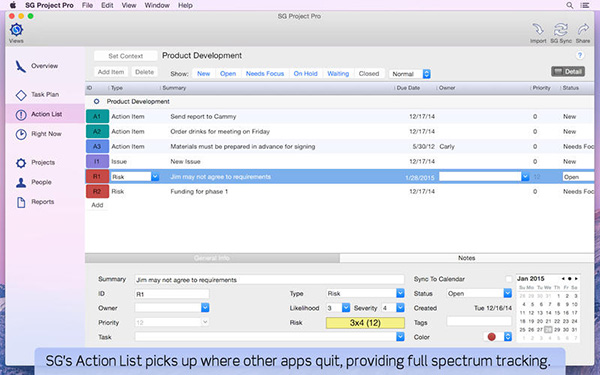Toggle the On Hold filter

point(305,73)
